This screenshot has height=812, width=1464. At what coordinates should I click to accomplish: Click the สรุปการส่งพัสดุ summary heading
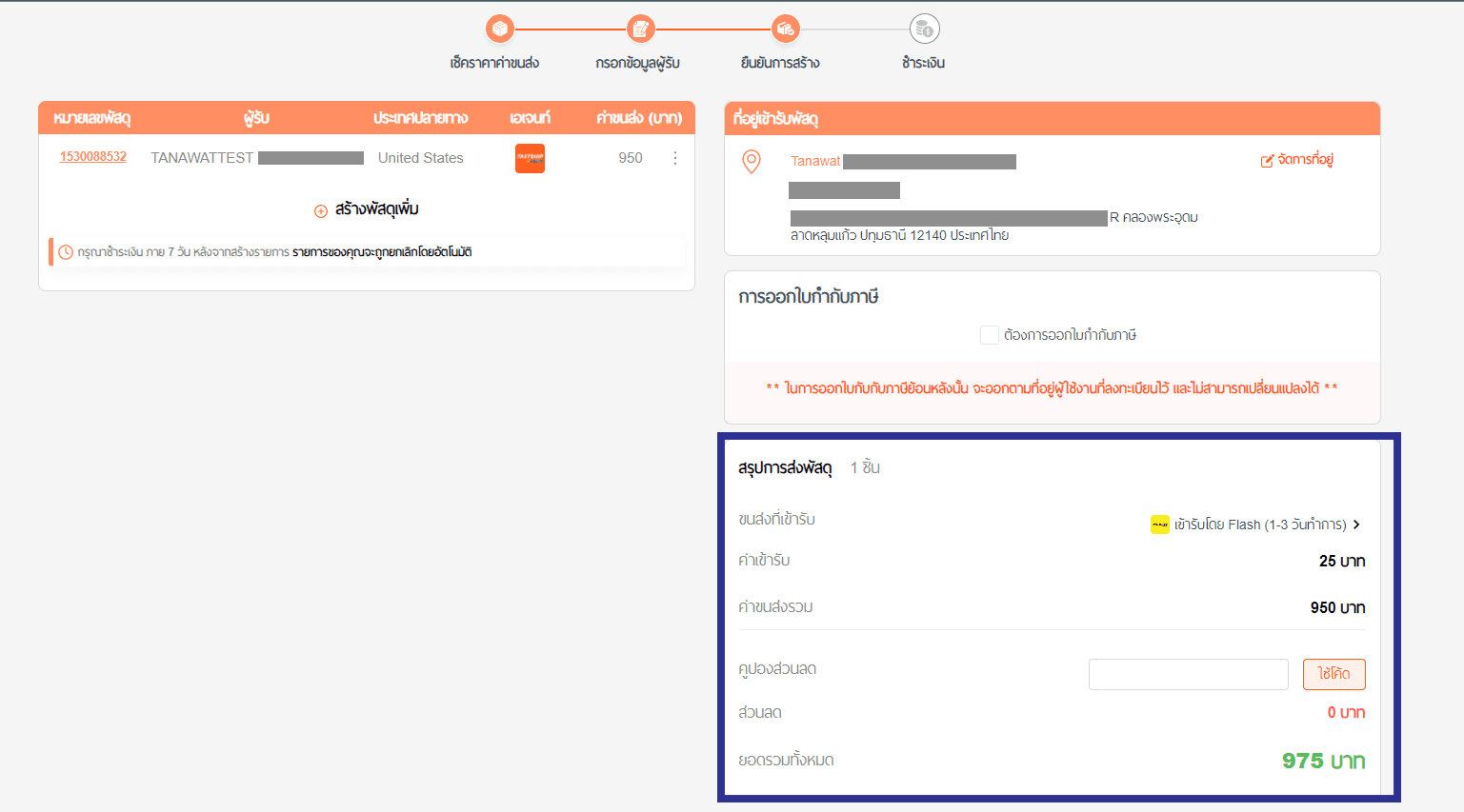click(785, 467)
